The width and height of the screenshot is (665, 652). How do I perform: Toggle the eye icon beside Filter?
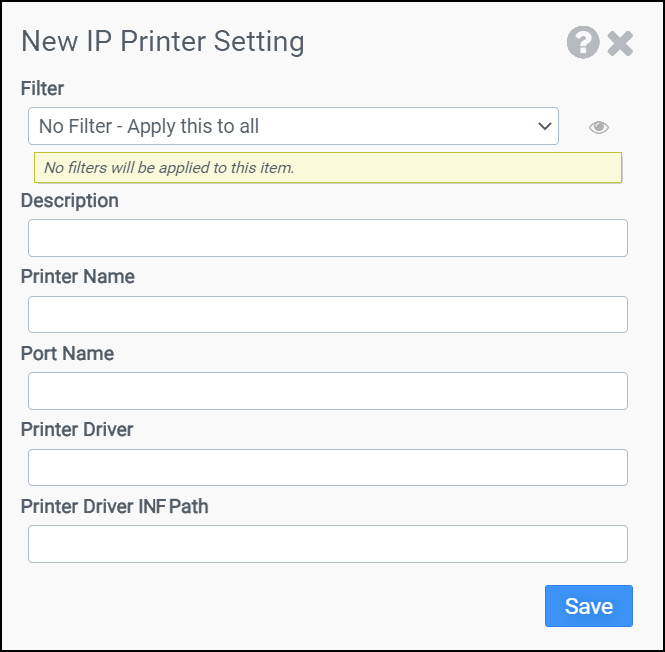point(599,127)
